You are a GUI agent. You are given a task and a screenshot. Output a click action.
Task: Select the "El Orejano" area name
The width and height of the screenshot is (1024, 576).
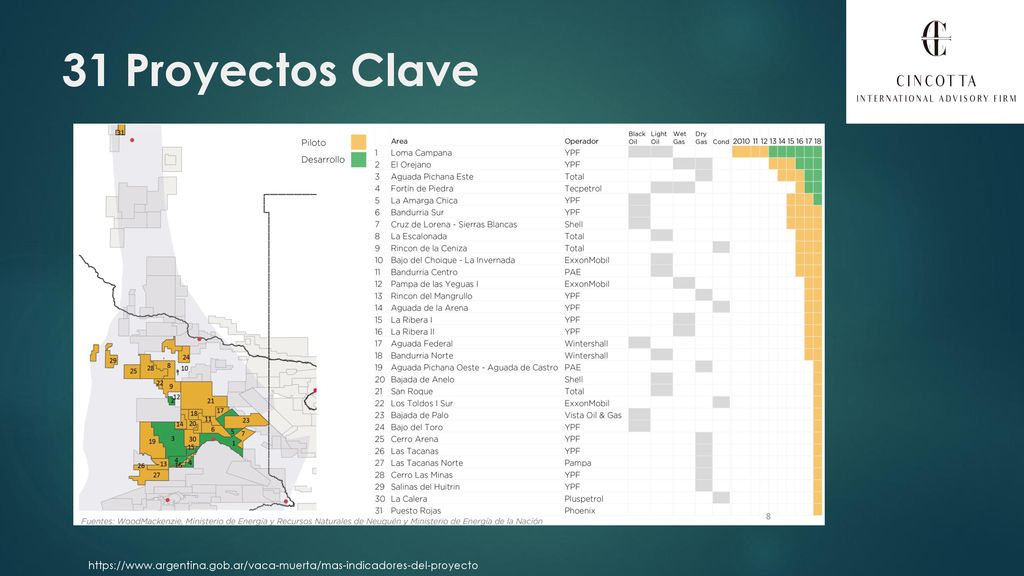(411, 165)
